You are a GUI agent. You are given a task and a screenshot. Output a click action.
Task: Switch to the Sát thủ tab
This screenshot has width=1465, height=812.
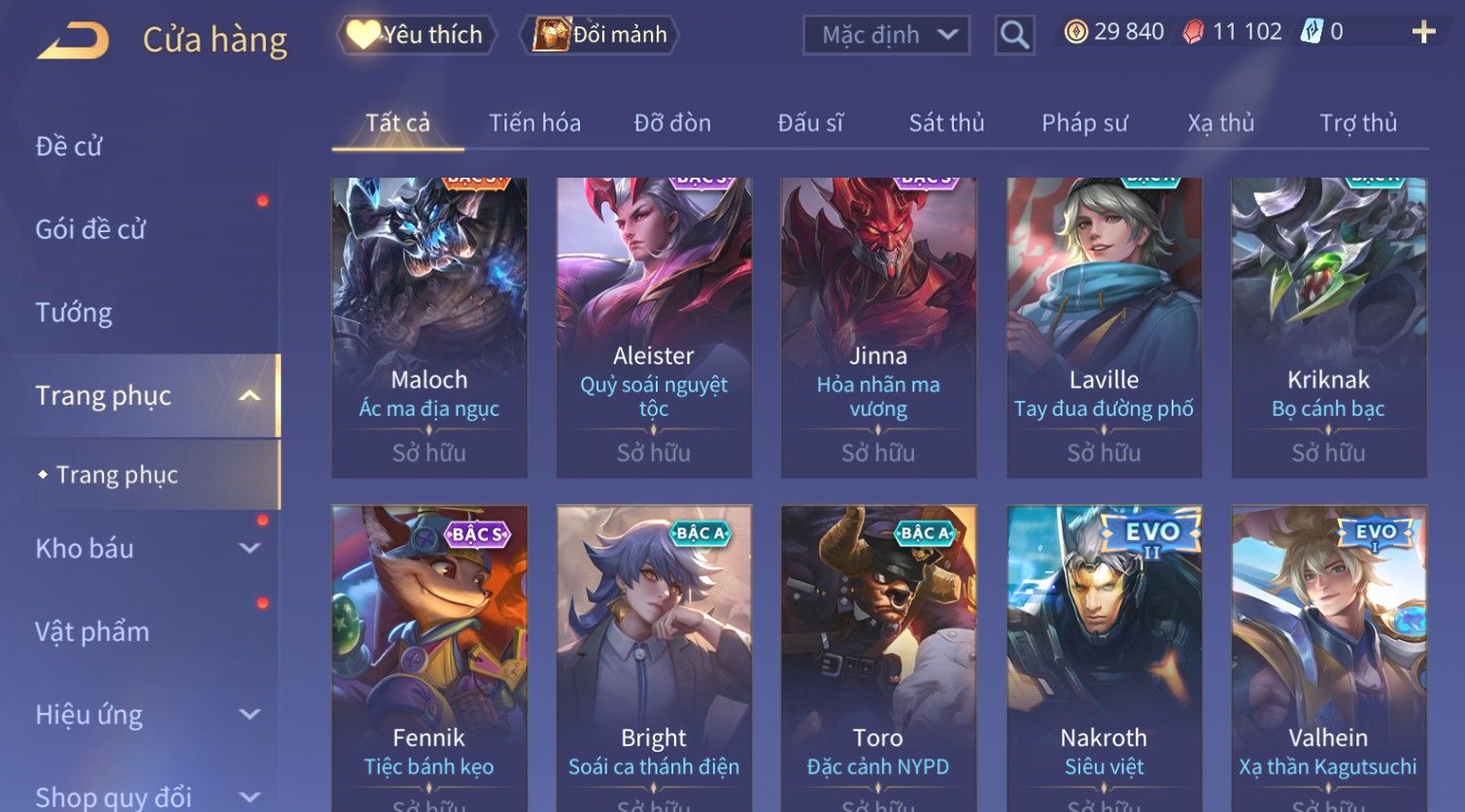click(946, 123)
